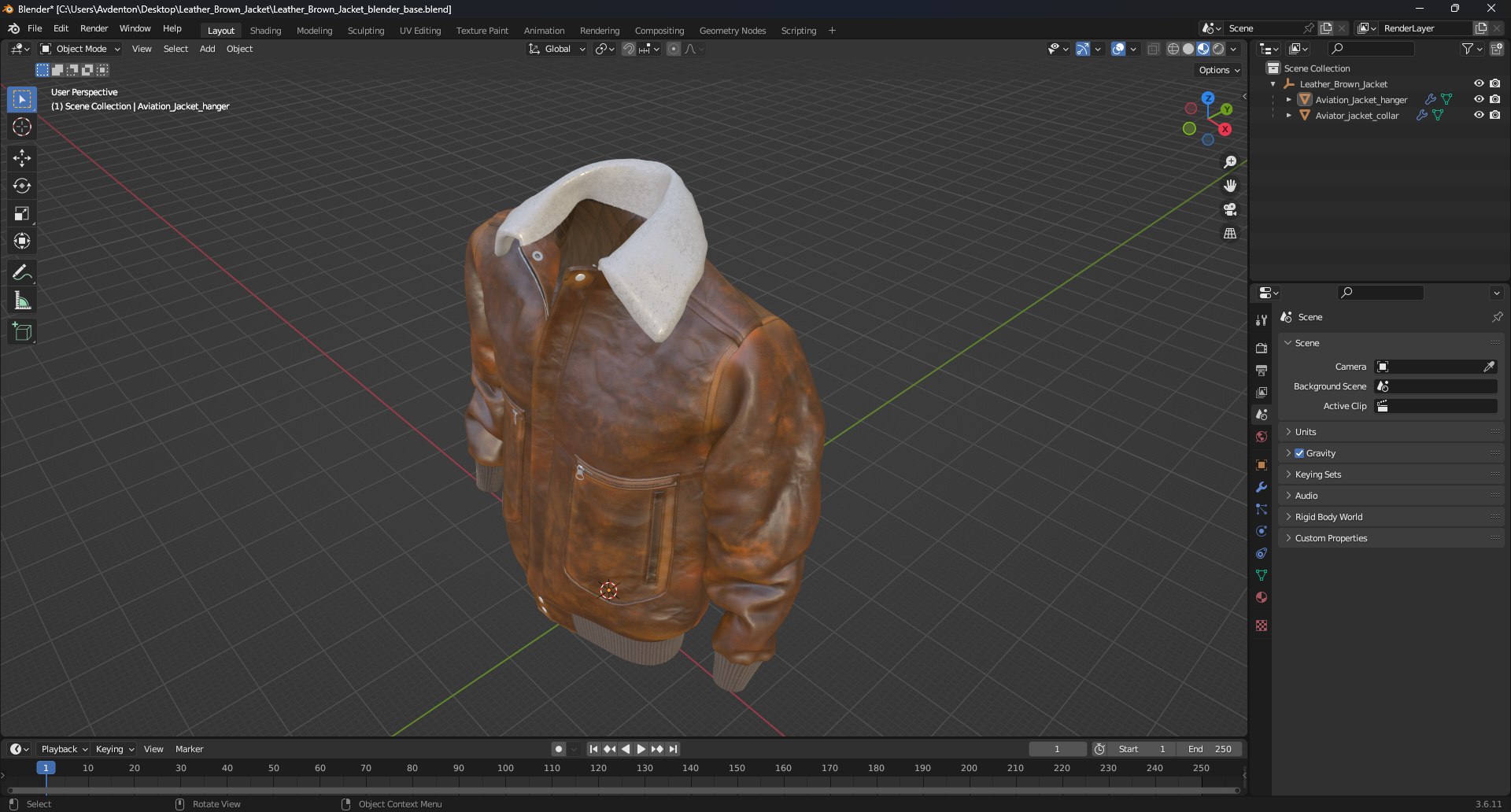
Task: Switch to the Shading workspace tab
Action: click(265, 31)
